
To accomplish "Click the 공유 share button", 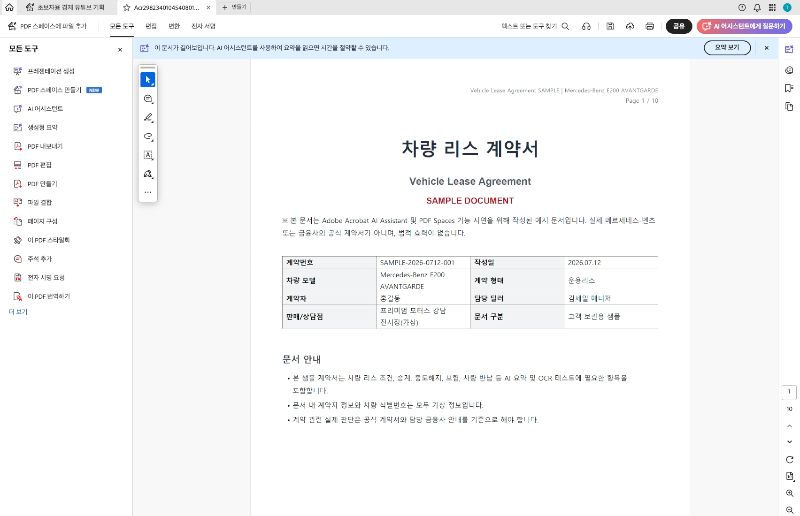I will pyautogui.click(x=679, y=26).
